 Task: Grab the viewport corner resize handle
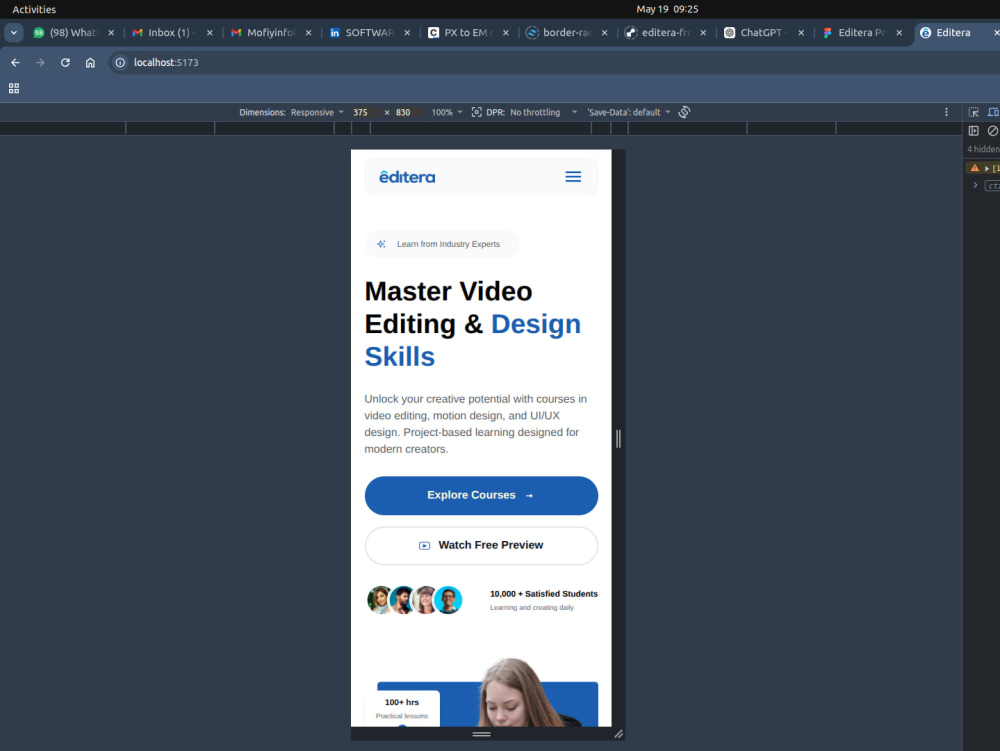pyautogui.click(x=619, y=734)
